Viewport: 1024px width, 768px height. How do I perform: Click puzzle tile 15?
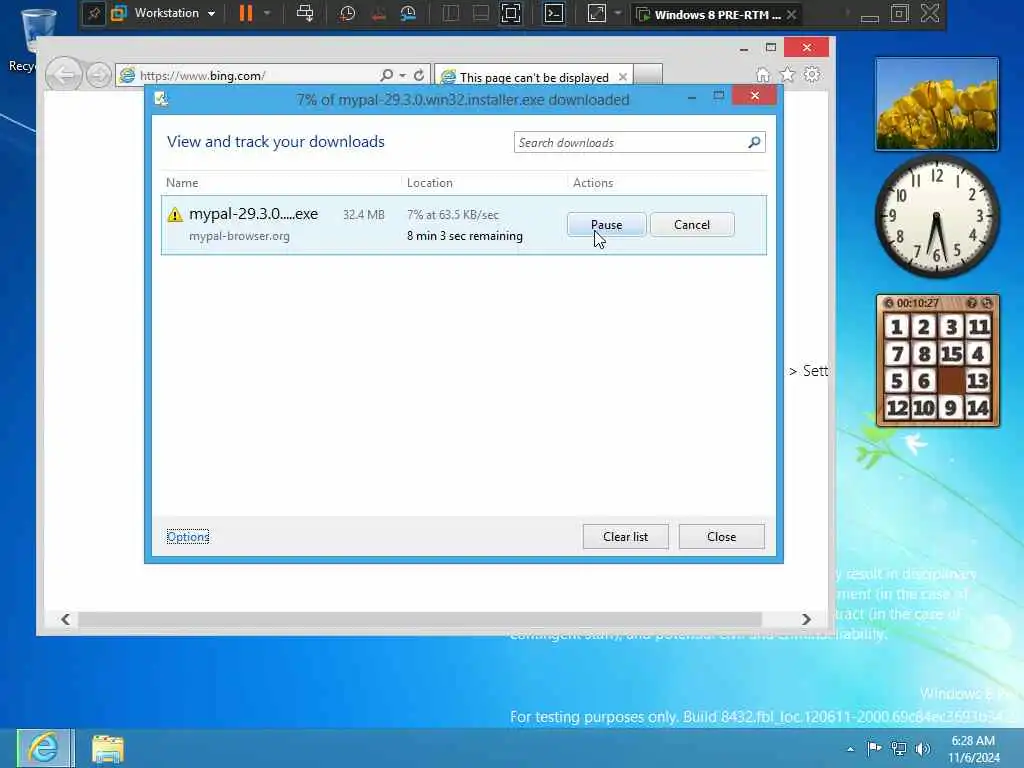951,354
